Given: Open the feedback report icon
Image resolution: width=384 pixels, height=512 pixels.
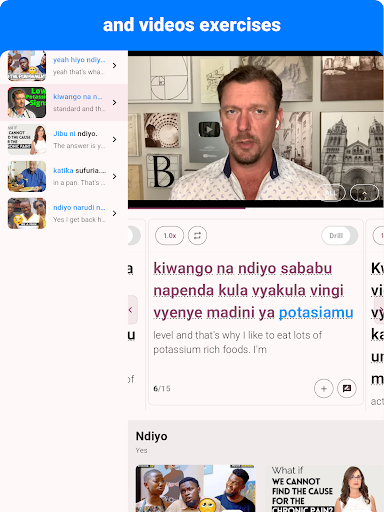Looking at the screenshot, I should coord(347,388).
